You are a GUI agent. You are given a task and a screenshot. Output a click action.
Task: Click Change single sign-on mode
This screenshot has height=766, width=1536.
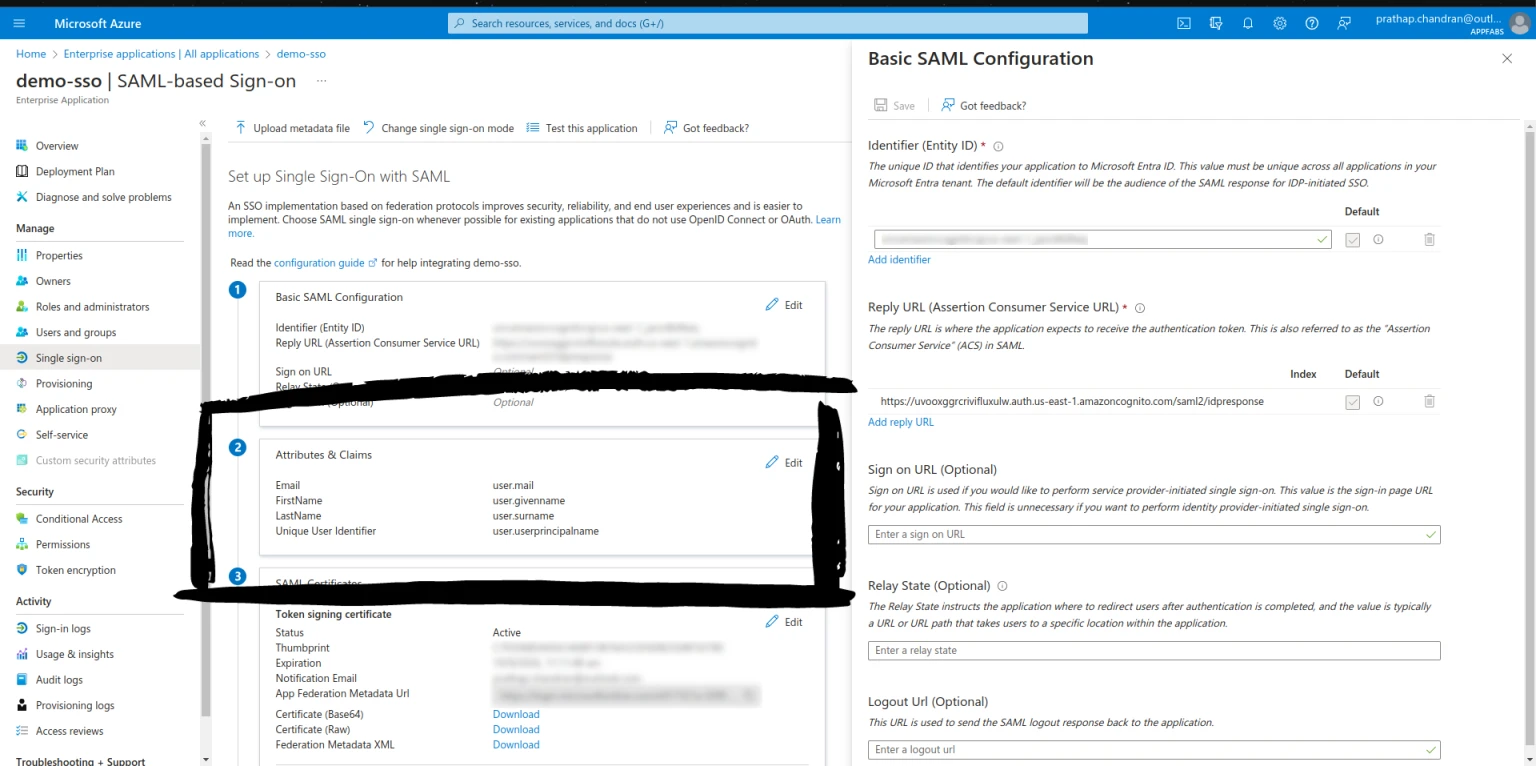(438, 128)
